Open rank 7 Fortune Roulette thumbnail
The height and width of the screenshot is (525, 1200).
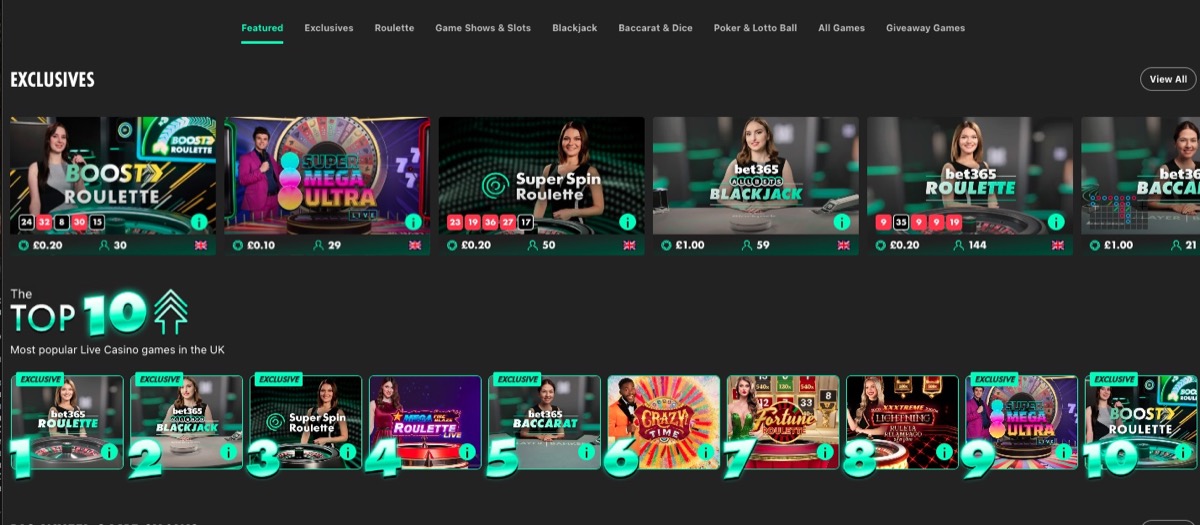pos(783,422)
